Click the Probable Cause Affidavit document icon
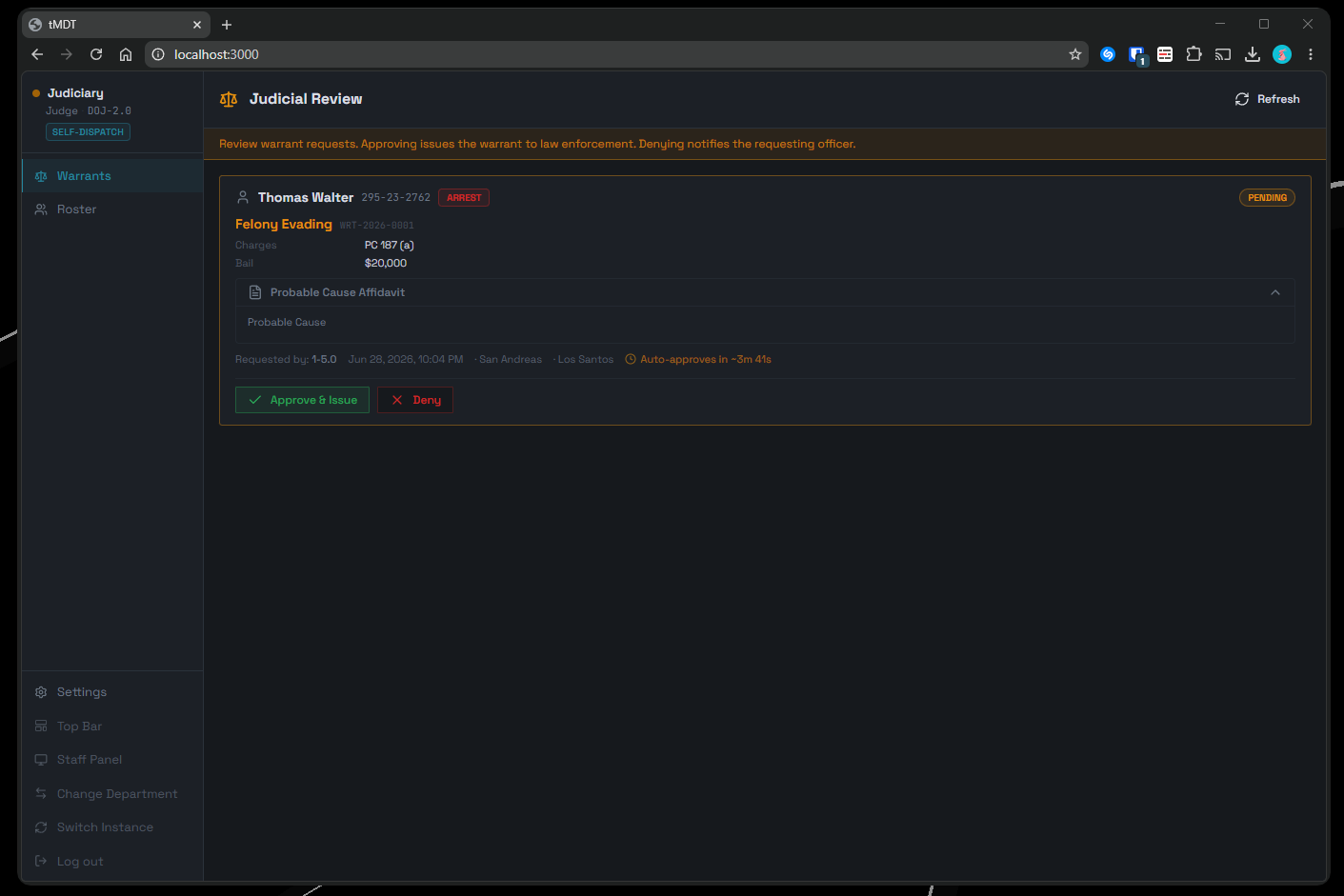The width and height of the screenshot is (1344, 896). point(255,292)
